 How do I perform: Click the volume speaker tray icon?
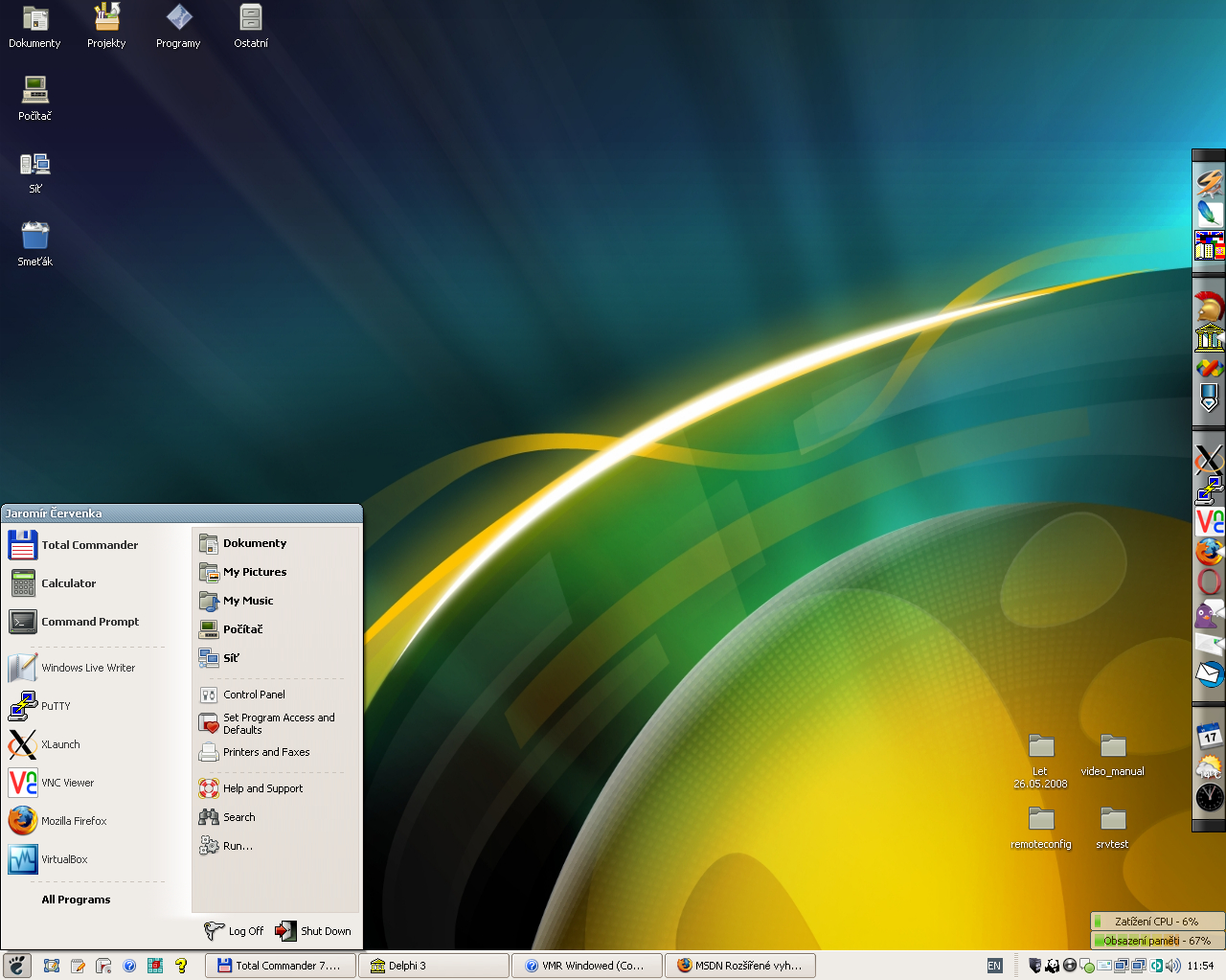pyautogui.click(x=1172, y=966)
